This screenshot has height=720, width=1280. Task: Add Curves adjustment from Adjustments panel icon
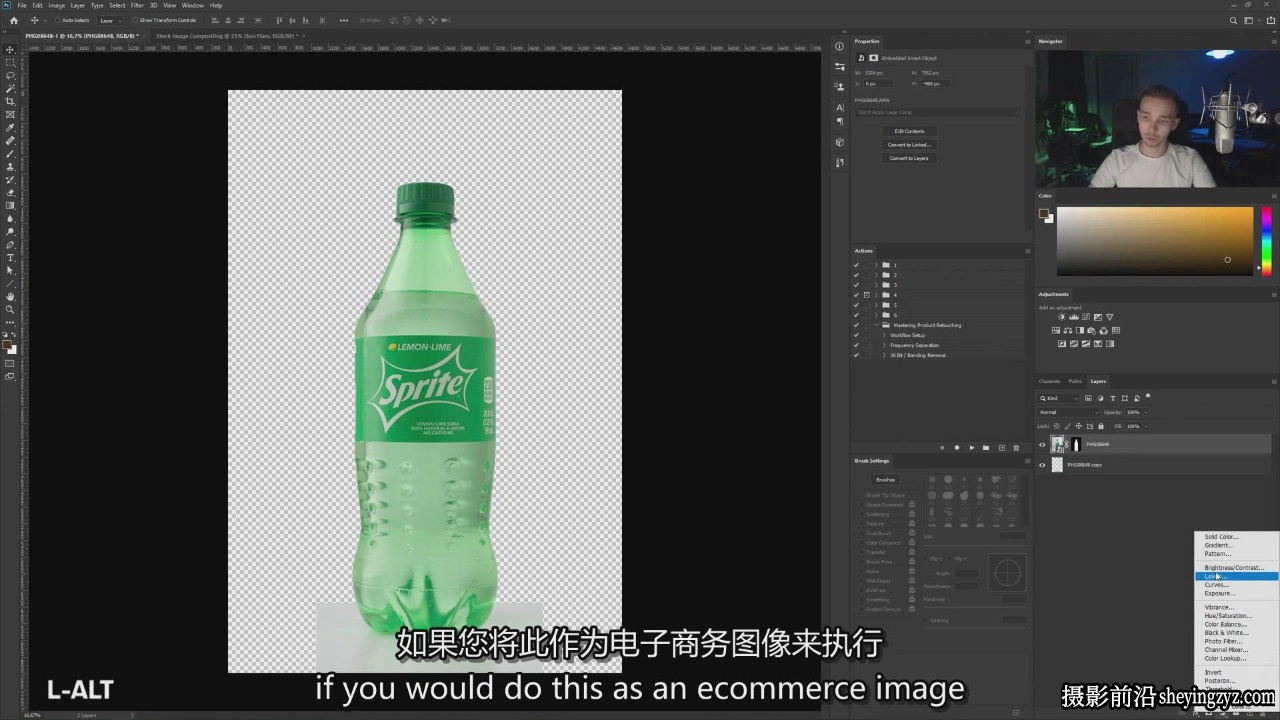(x=1086, y=317)
